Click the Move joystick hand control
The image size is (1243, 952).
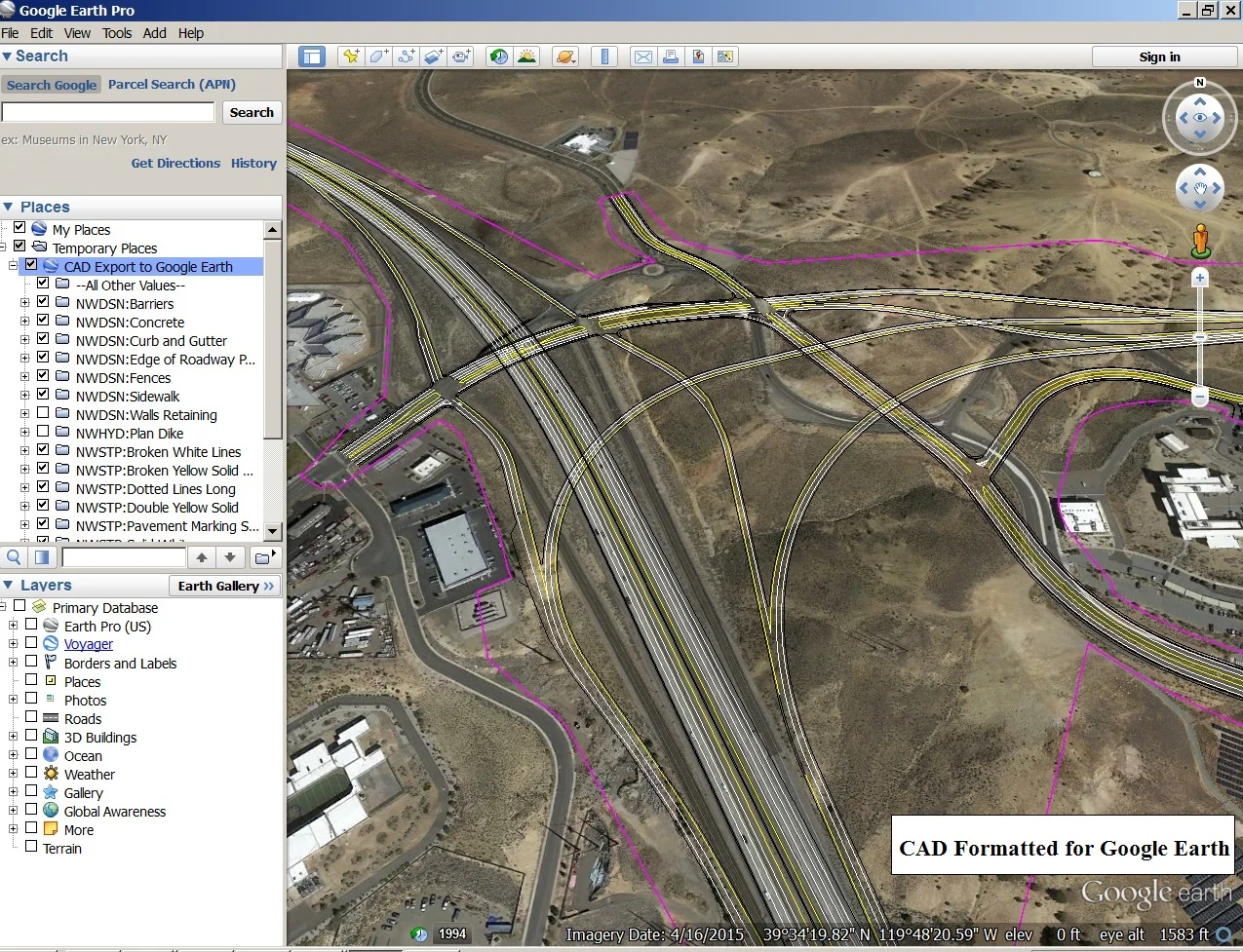(1200, 189)
